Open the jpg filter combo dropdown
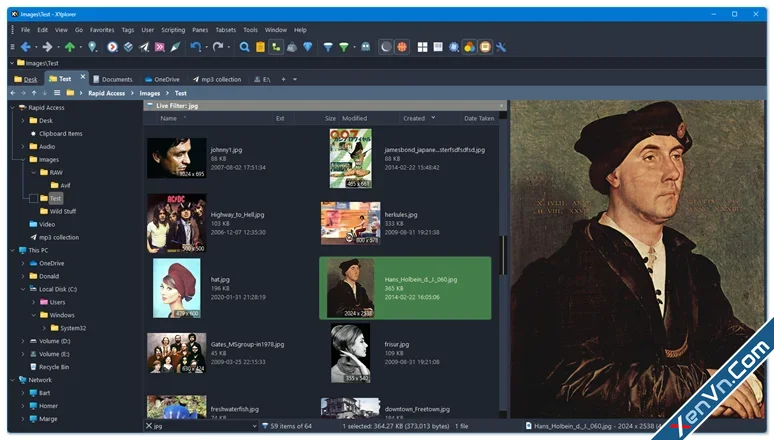Screen dimensions: 774x440 (254, 426)
